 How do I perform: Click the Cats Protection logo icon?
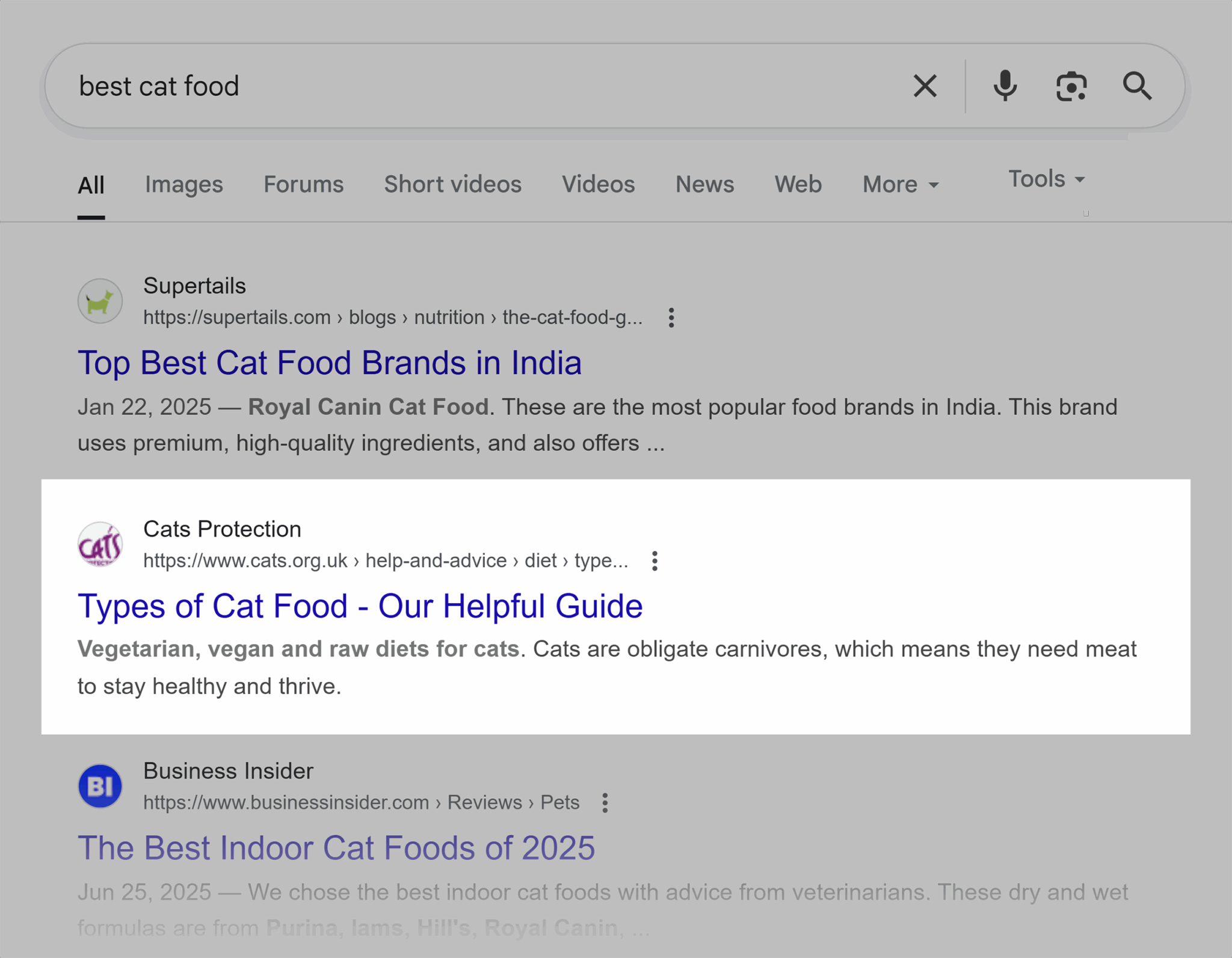click(x=100, y=544)
